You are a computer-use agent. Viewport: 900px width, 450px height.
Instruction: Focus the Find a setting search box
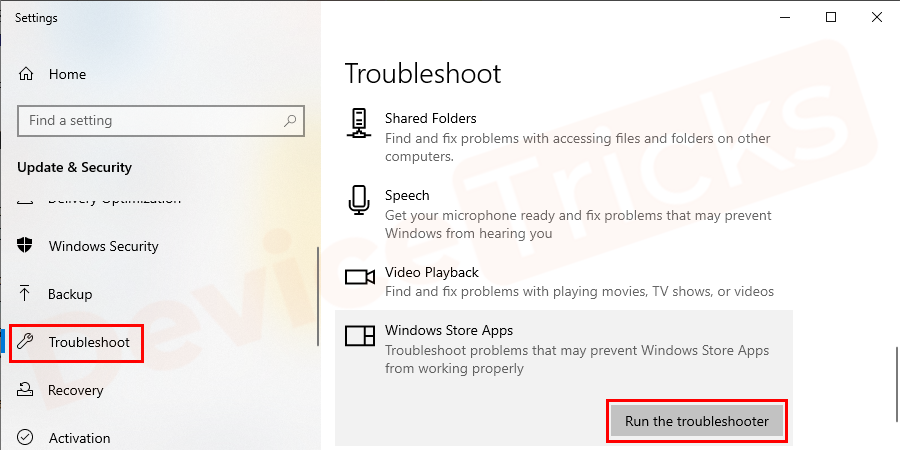pyautogui.click(x=150, y=121)
